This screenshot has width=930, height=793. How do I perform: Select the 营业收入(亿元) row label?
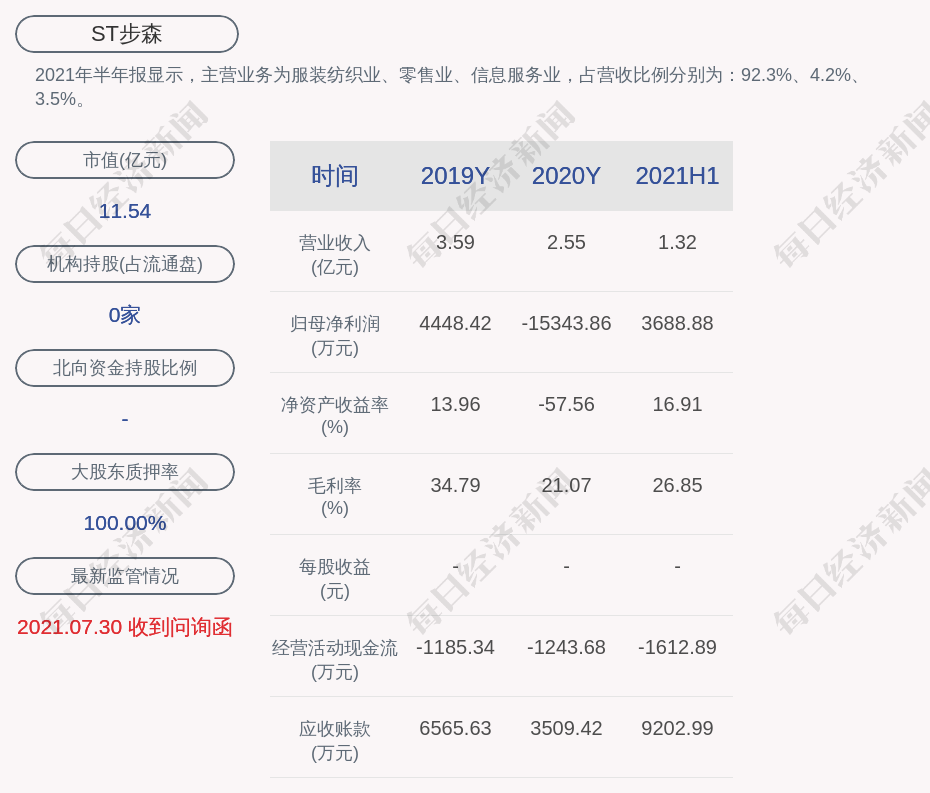click(x=335, y=255)
